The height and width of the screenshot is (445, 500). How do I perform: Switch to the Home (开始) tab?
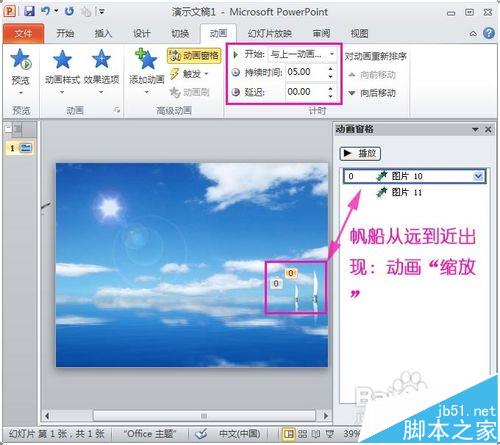coord(65,33)
